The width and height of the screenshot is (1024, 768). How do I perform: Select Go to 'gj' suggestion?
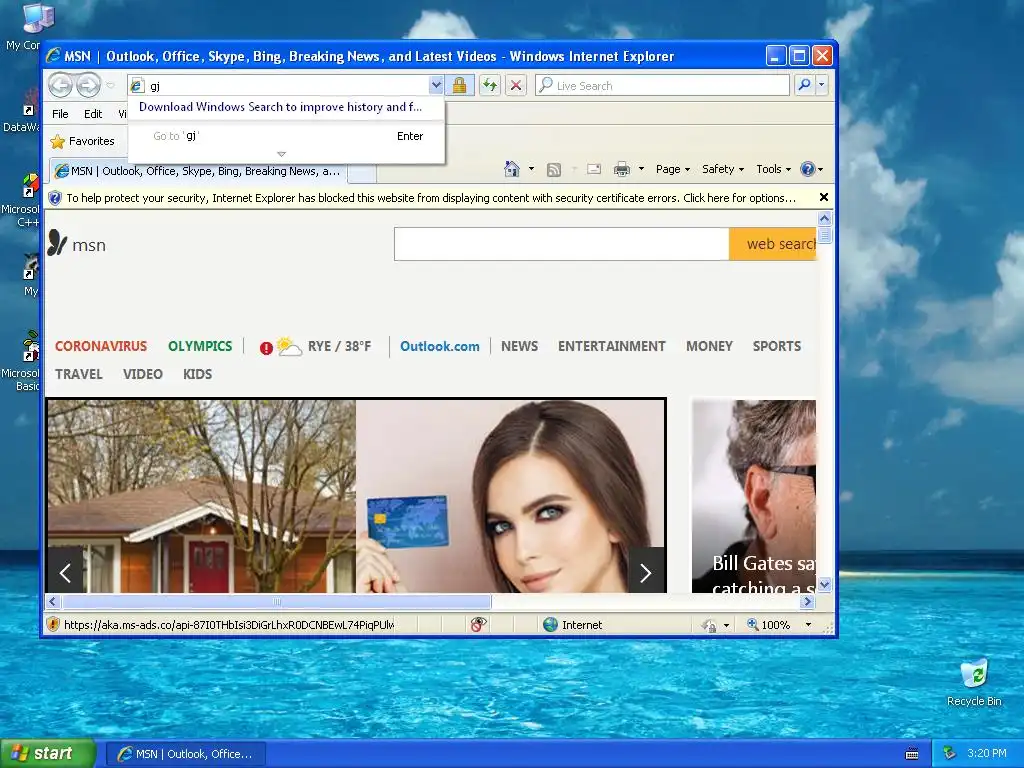click(286, 136)
